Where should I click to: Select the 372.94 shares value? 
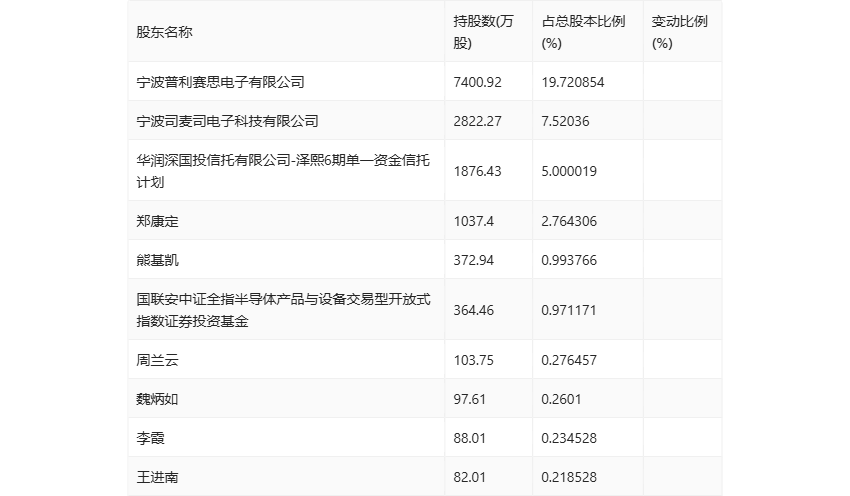click(x=473, y=260)
